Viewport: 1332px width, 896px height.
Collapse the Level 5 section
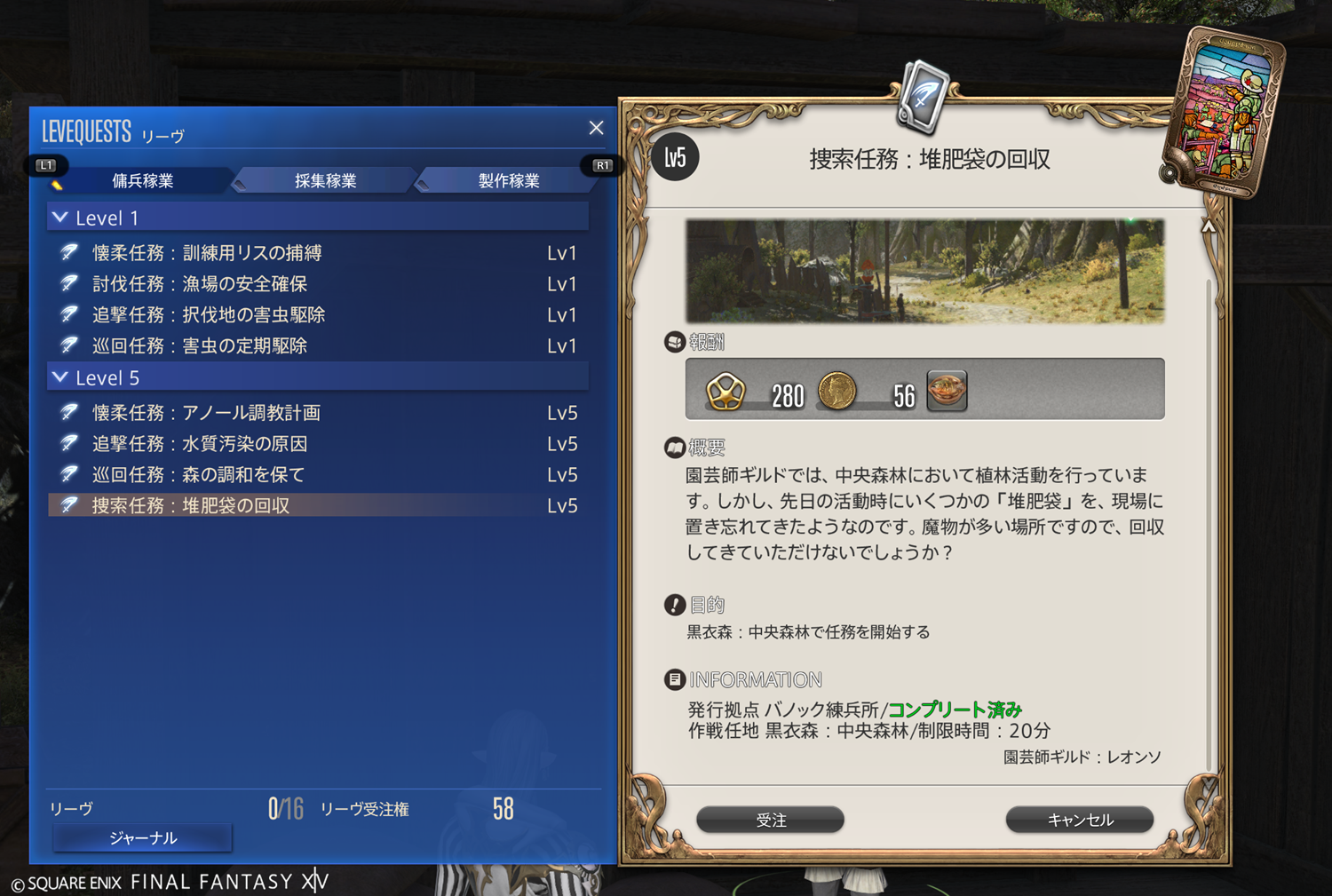tap(60, 377)
